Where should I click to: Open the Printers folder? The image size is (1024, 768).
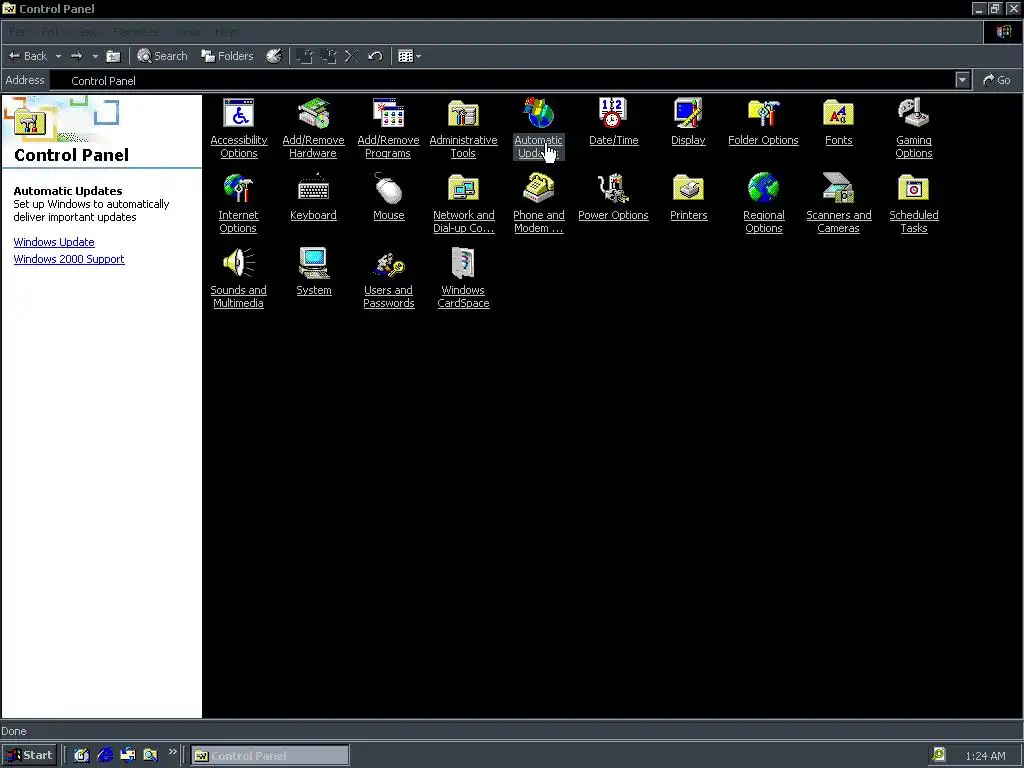pyautogui.click(x=688, y=197)
